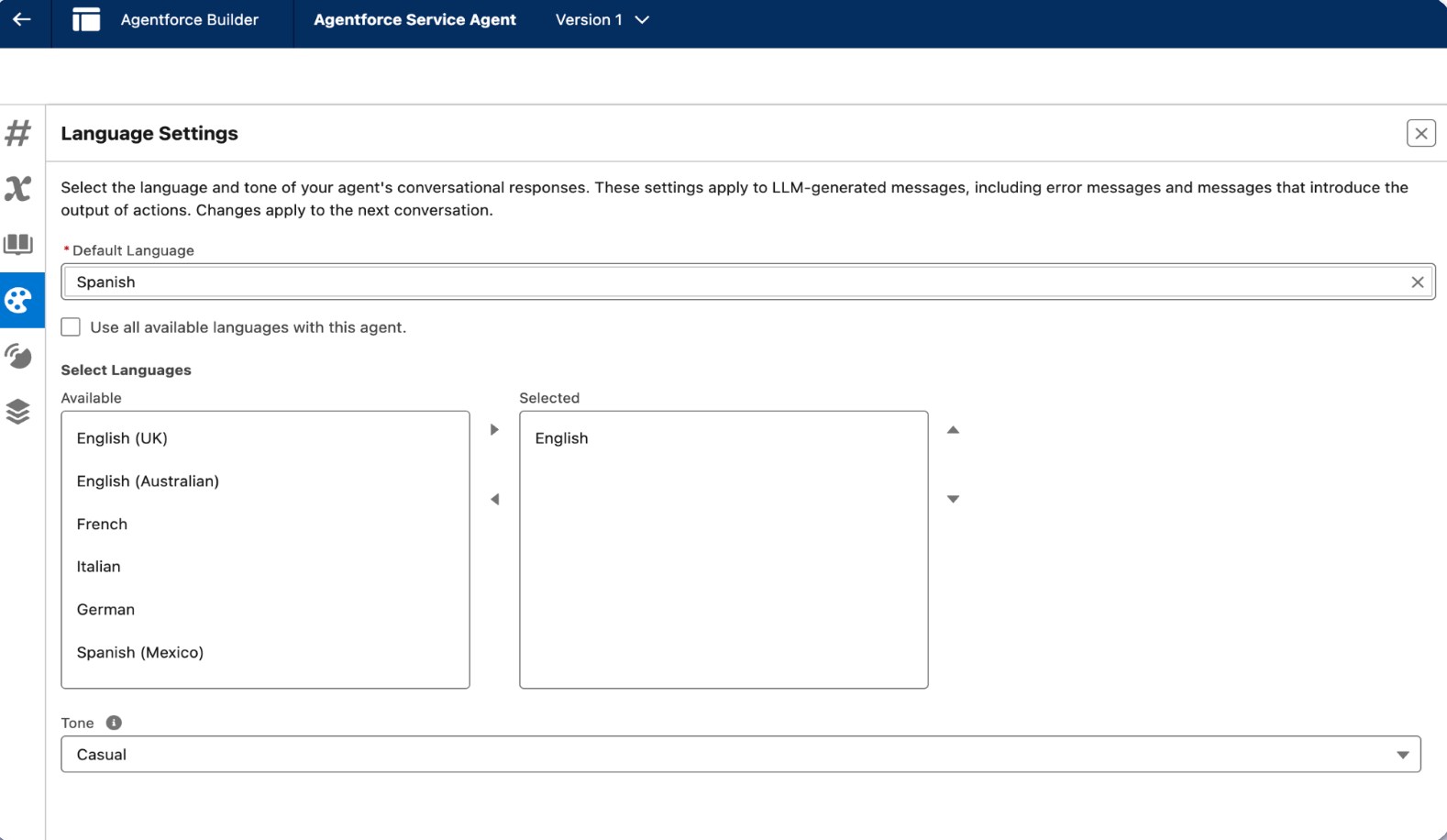Screen dimensions: 1447x840
Task: Open the Tone dropdown showing Casual
Action: tap(740, 755)
